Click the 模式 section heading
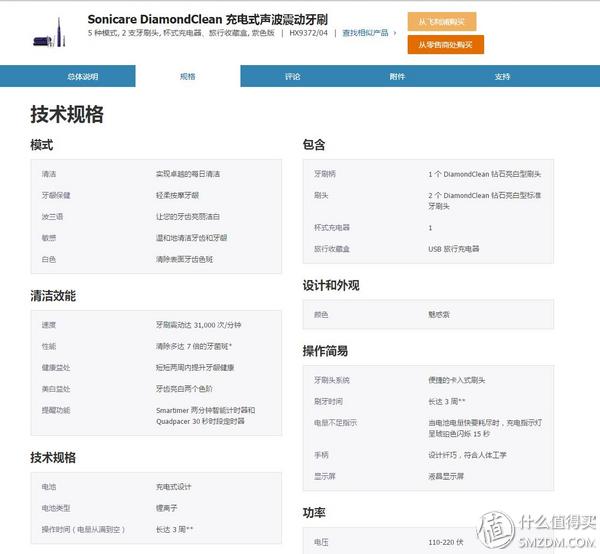Screen dimensions: 600x554 click(42, 145)
